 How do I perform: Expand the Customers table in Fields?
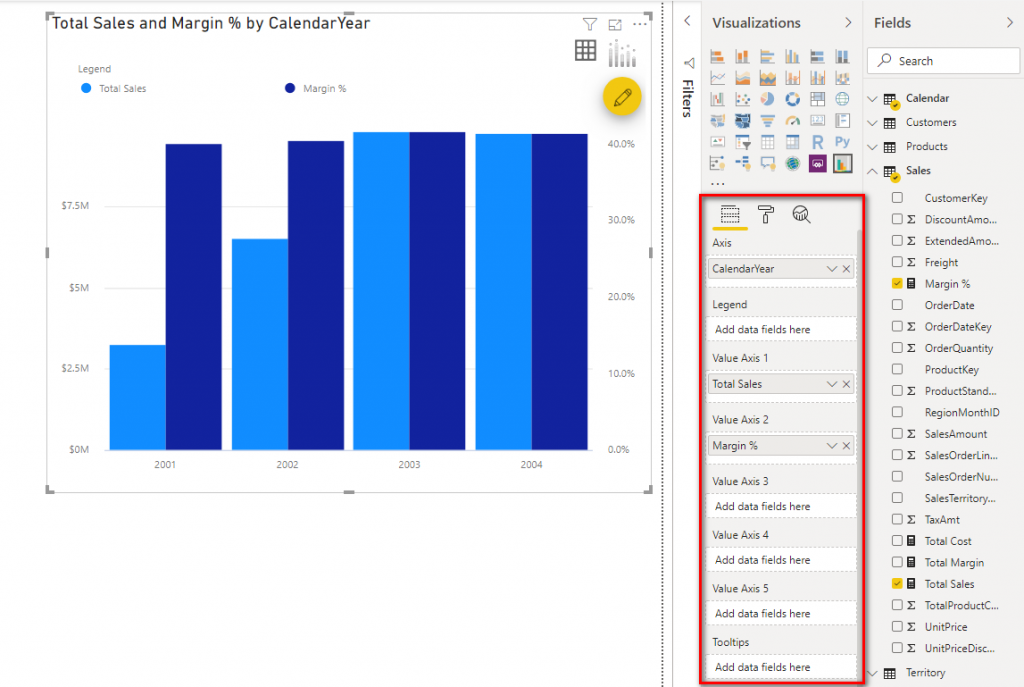(872, 123)
